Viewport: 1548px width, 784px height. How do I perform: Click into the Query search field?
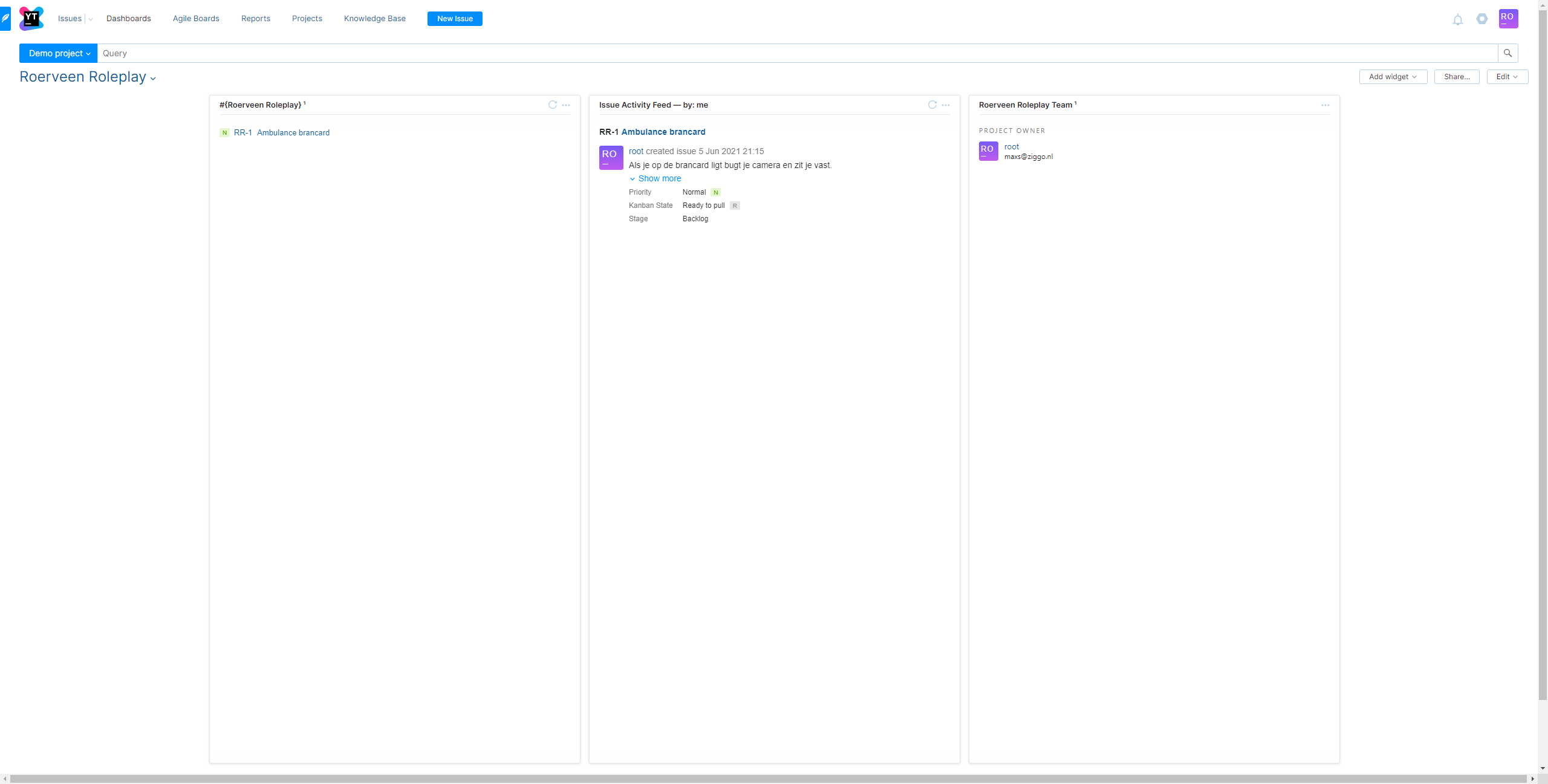click(x=786, y=53)
